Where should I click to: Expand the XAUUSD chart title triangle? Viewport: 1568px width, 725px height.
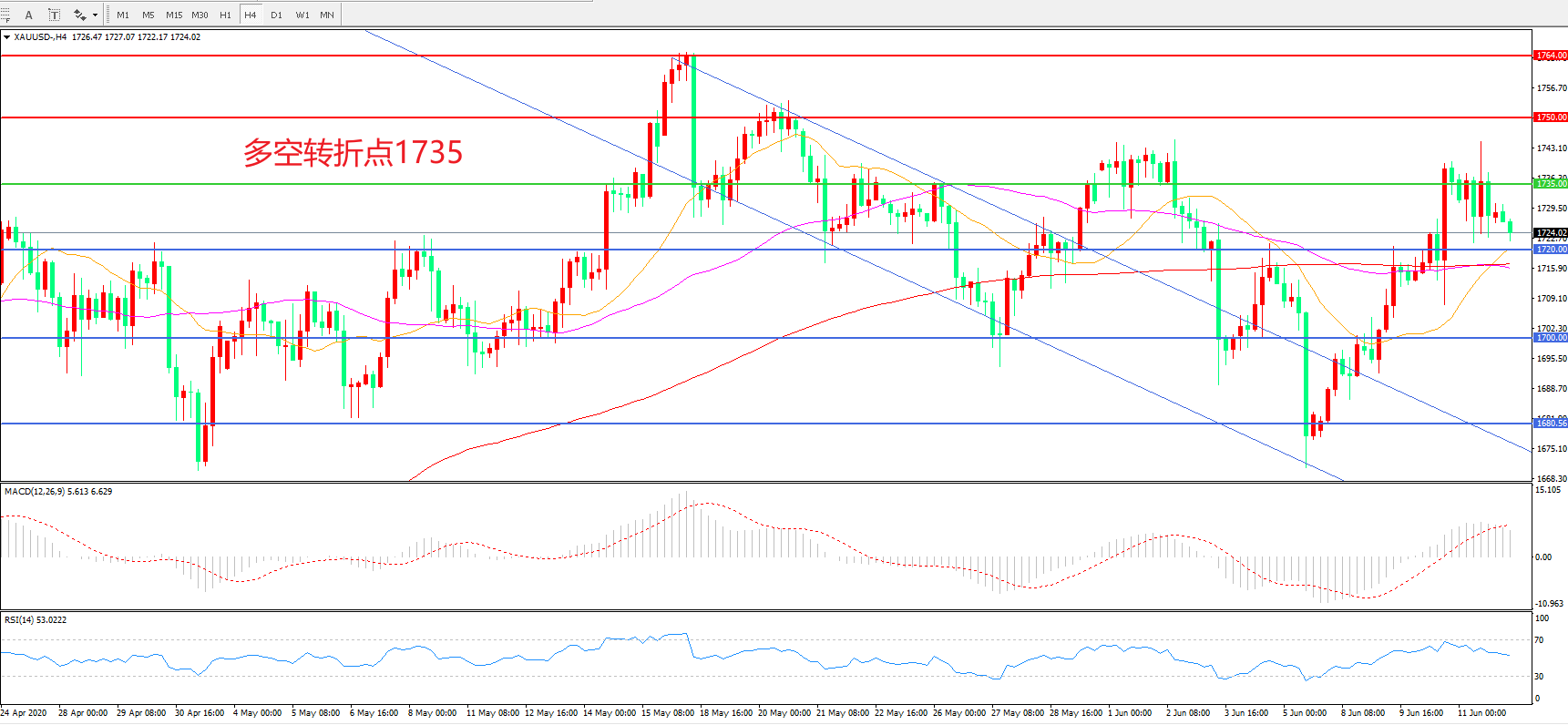7,37
